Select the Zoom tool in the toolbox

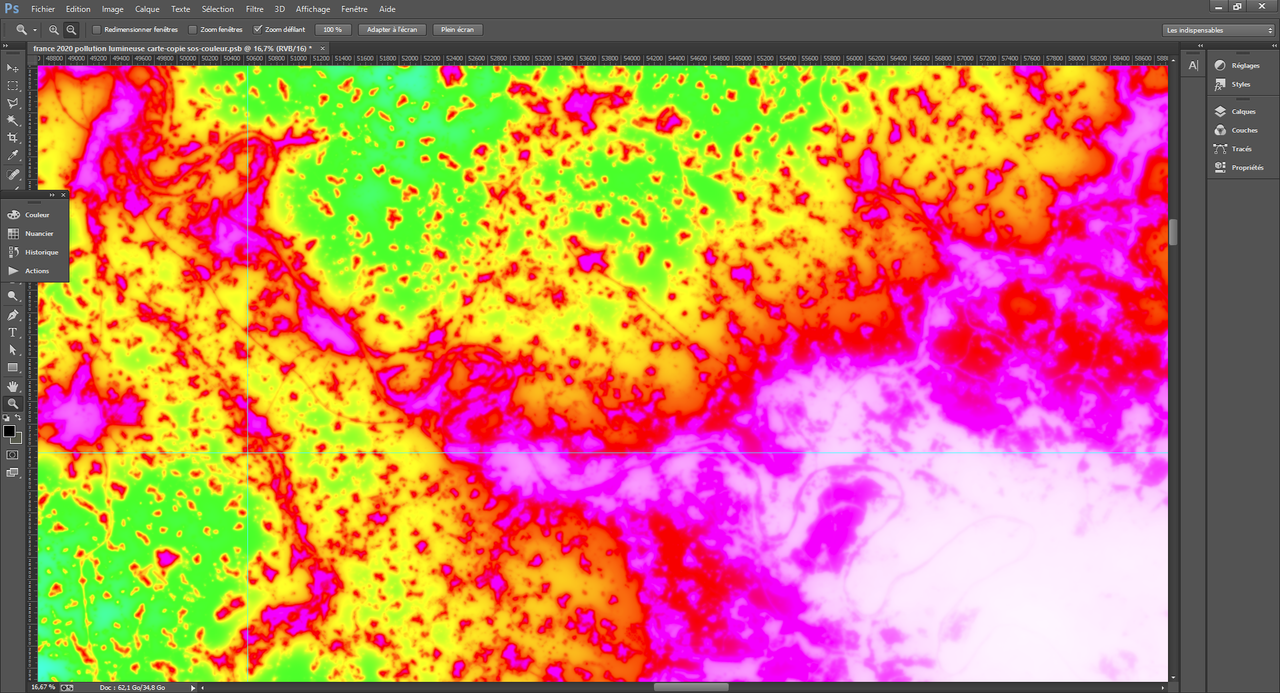[13, 403]
